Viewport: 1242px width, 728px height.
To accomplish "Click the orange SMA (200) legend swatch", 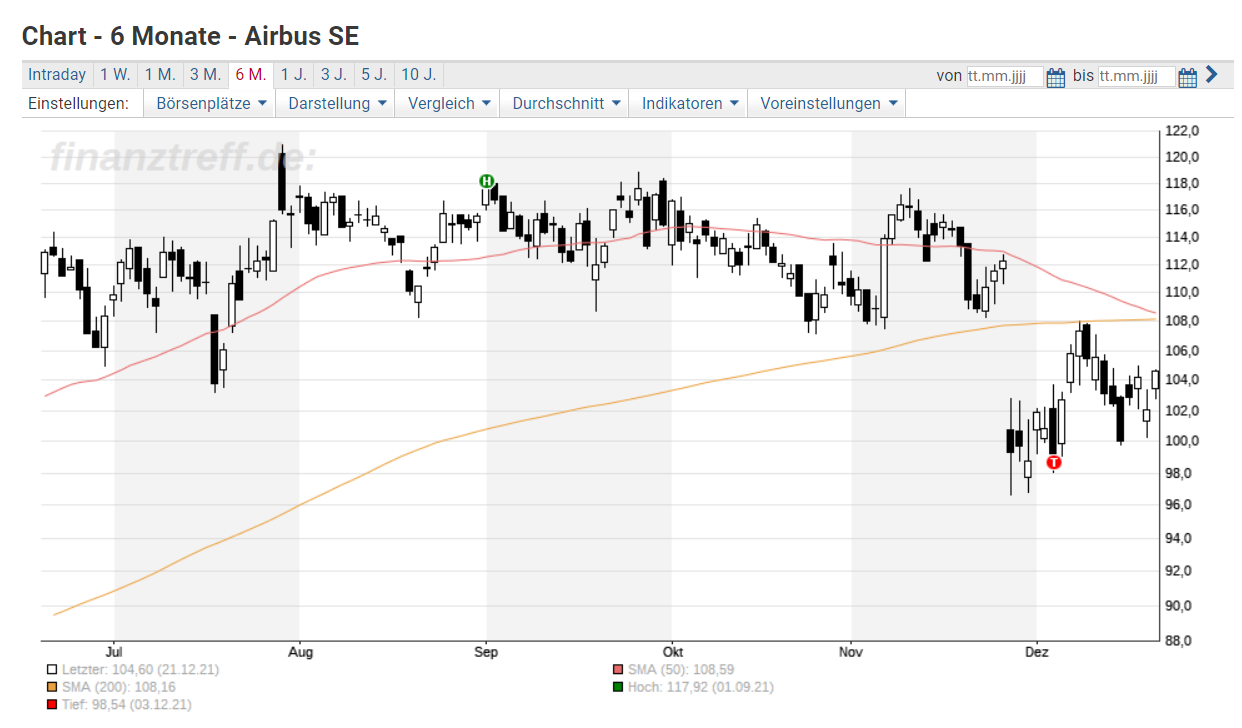I will coord(52,687).
